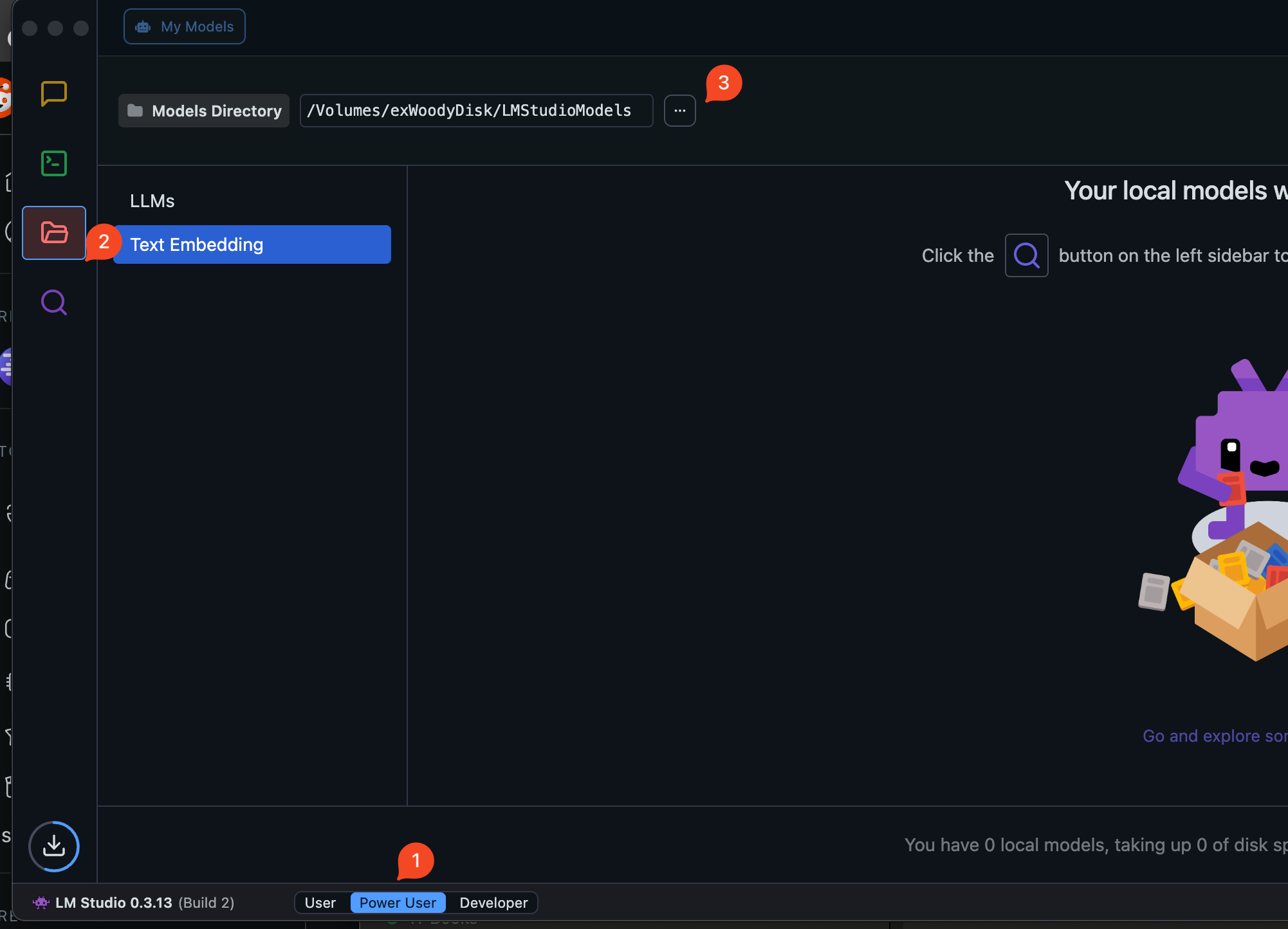The height and width of the screenshot is (929, 1288).
Task: Open the Downloads icon at bottom left
Action: (x=54, y=846)
